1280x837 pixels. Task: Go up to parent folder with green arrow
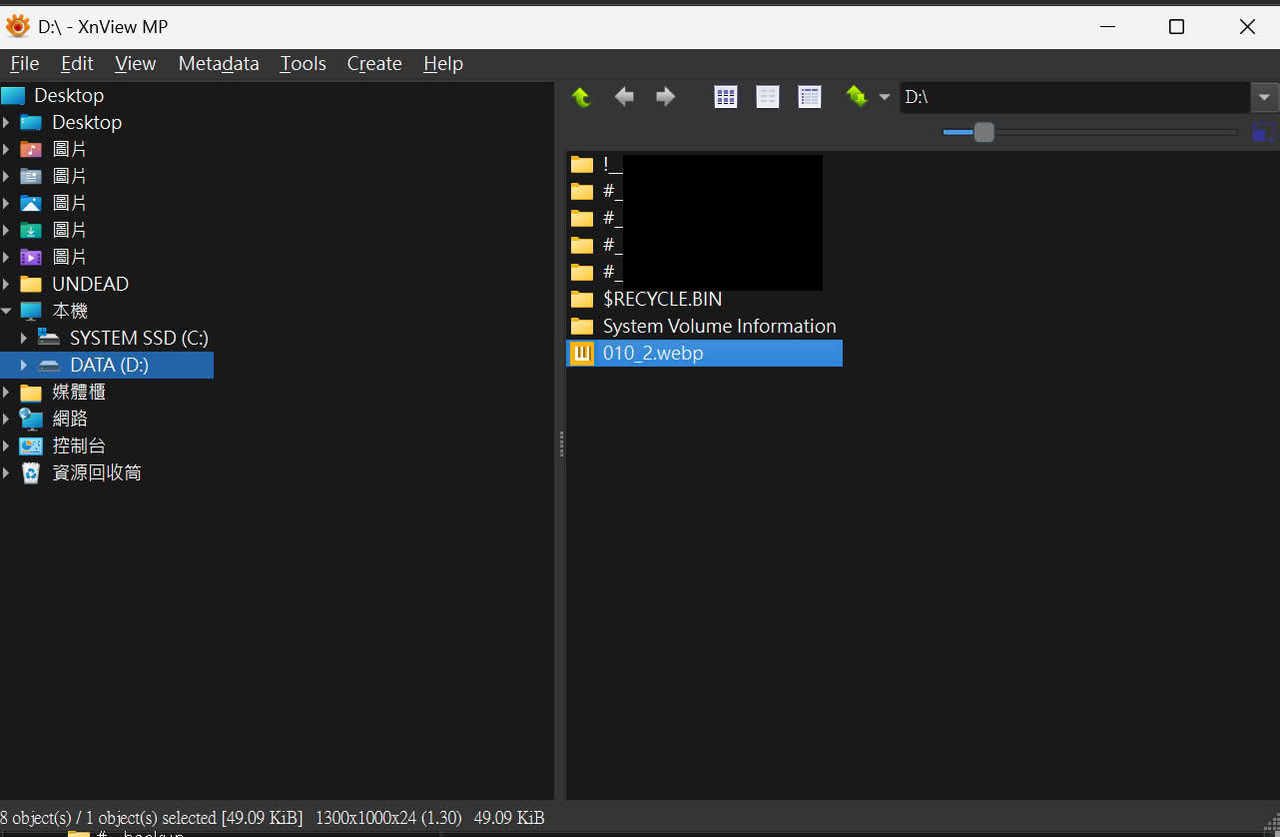pos(581,97)
